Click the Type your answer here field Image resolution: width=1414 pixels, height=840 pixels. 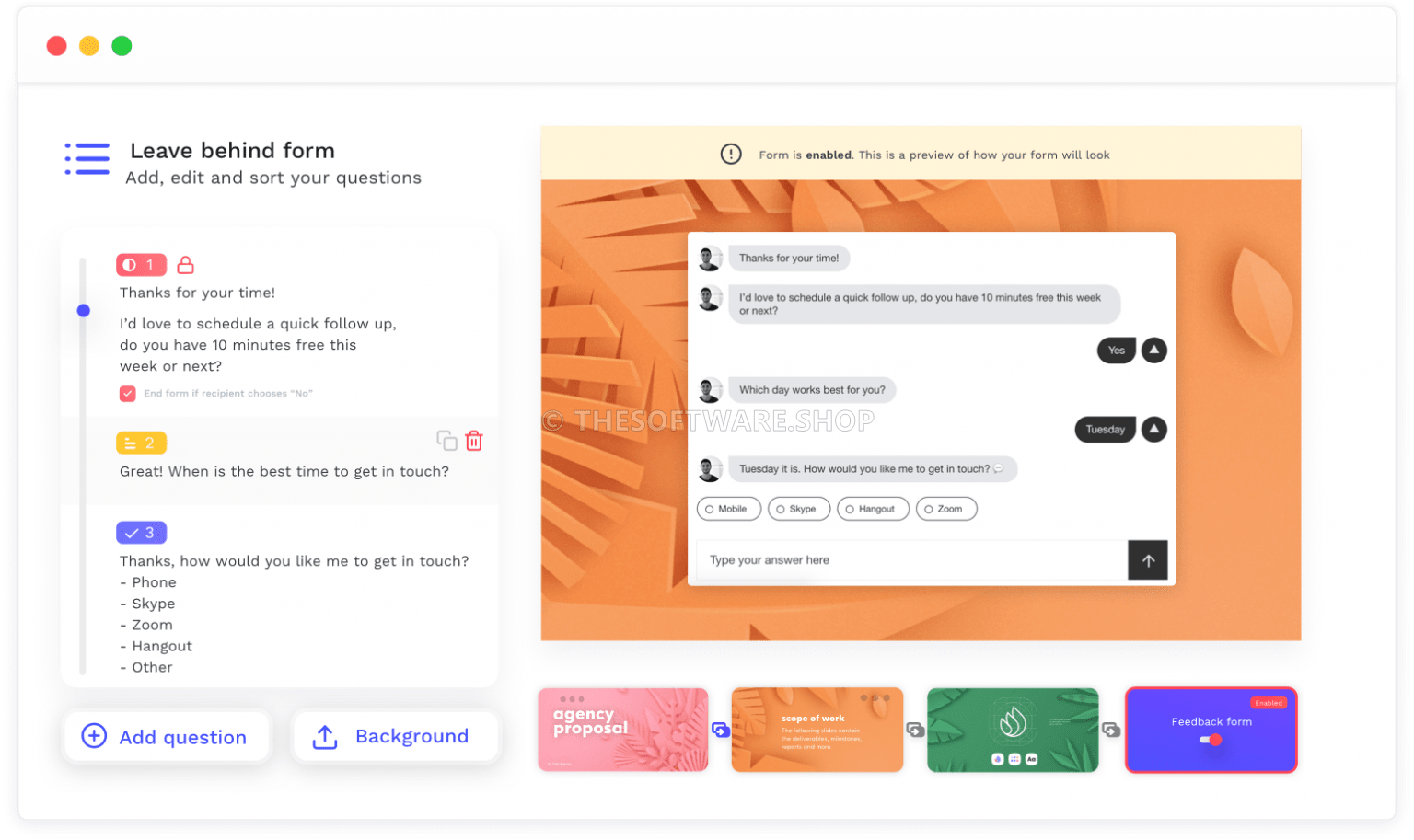[911, 560]
